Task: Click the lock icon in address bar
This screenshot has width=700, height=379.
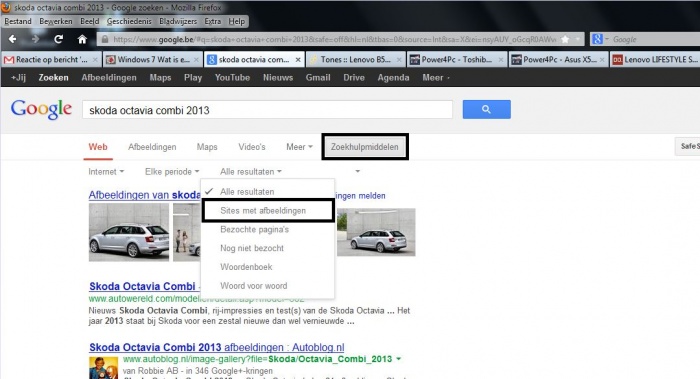Action: tap(105, 39)
